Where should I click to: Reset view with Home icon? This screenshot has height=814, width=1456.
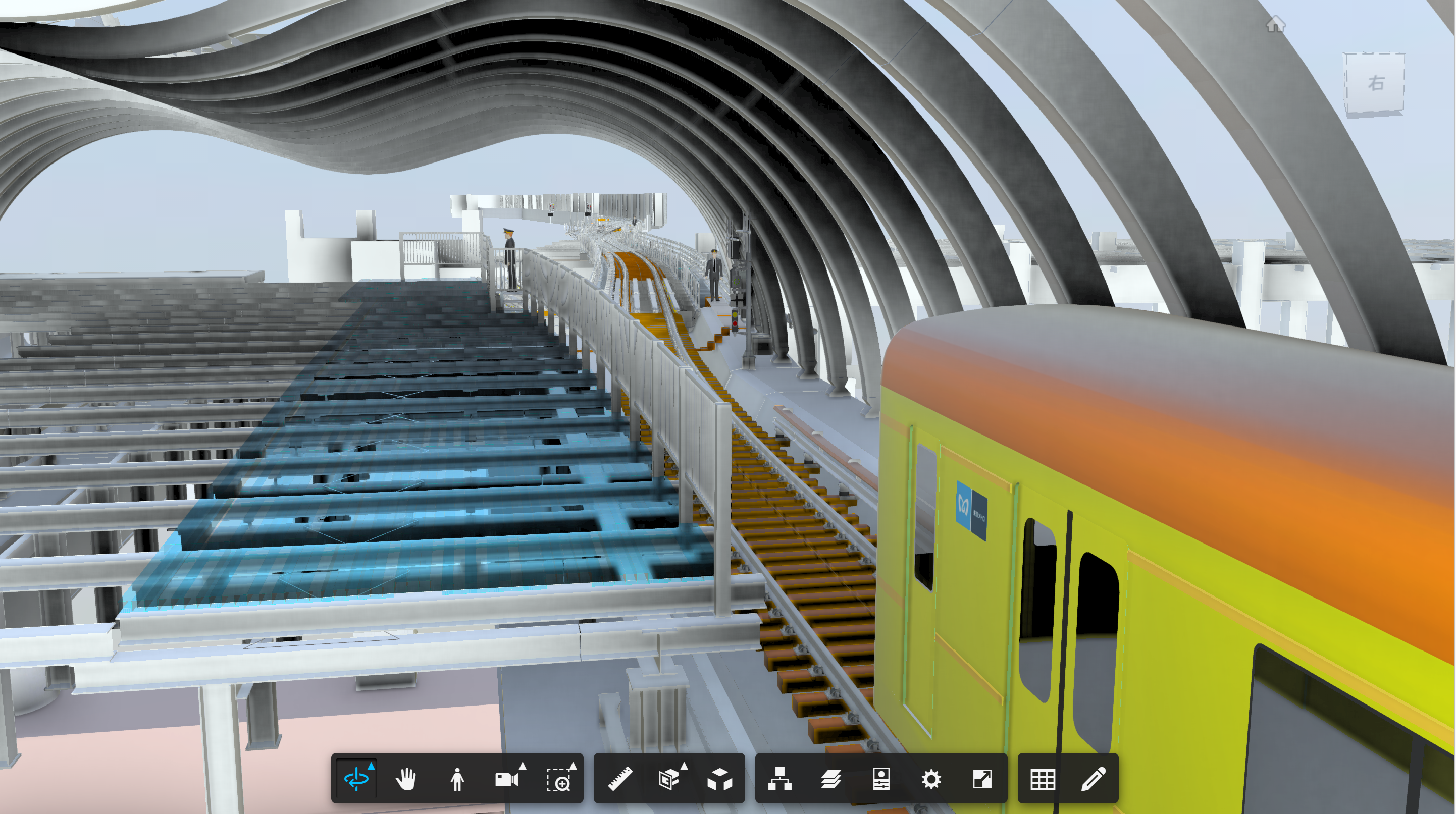pyautogui.click(x=1275, y=24)
